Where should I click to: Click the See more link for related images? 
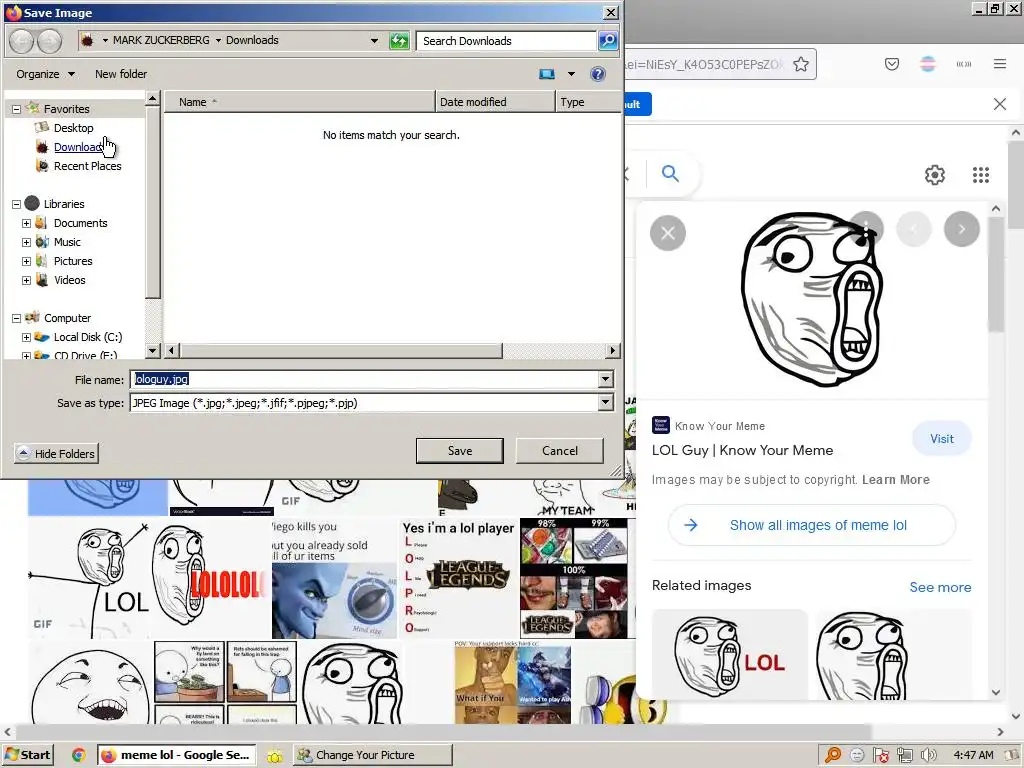point(940,587)
